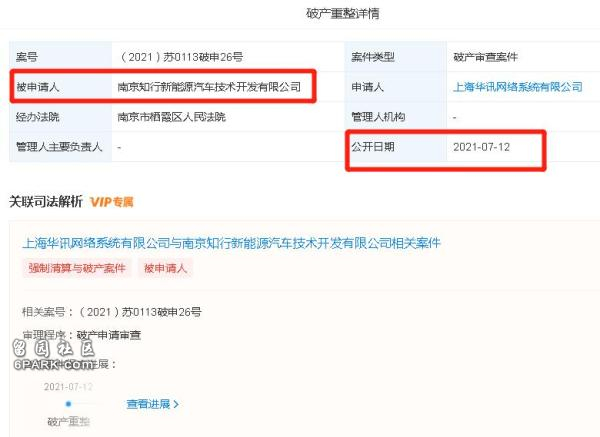Click the blue timeline dot for 2021-07-12
Viewport: 600px width, 437px height.
[68, 404]
